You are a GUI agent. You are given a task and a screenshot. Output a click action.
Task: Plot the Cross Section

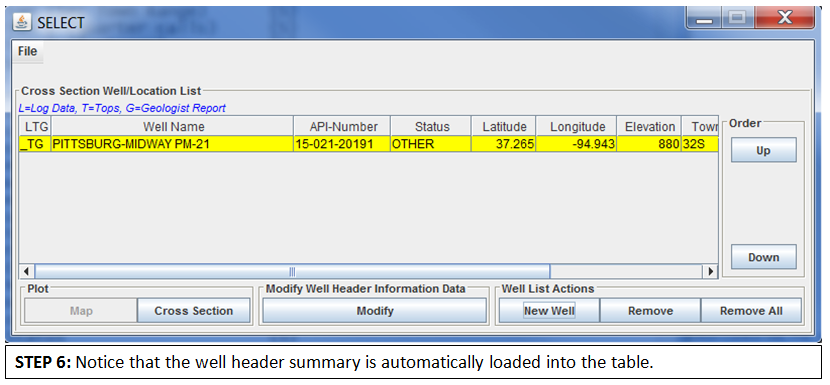tap(194, 311)
